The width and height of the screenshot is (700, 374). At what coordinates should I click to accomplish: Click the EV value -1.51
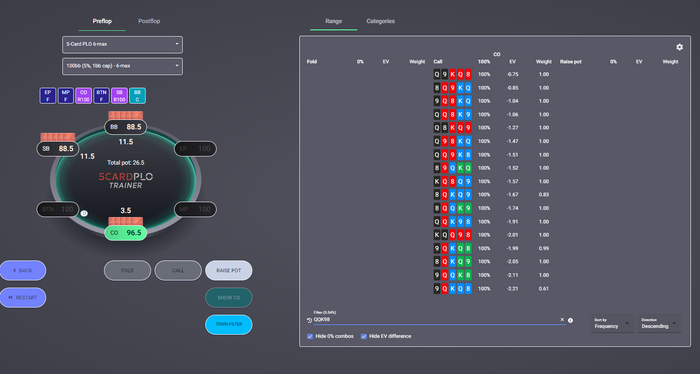(512, 155)
